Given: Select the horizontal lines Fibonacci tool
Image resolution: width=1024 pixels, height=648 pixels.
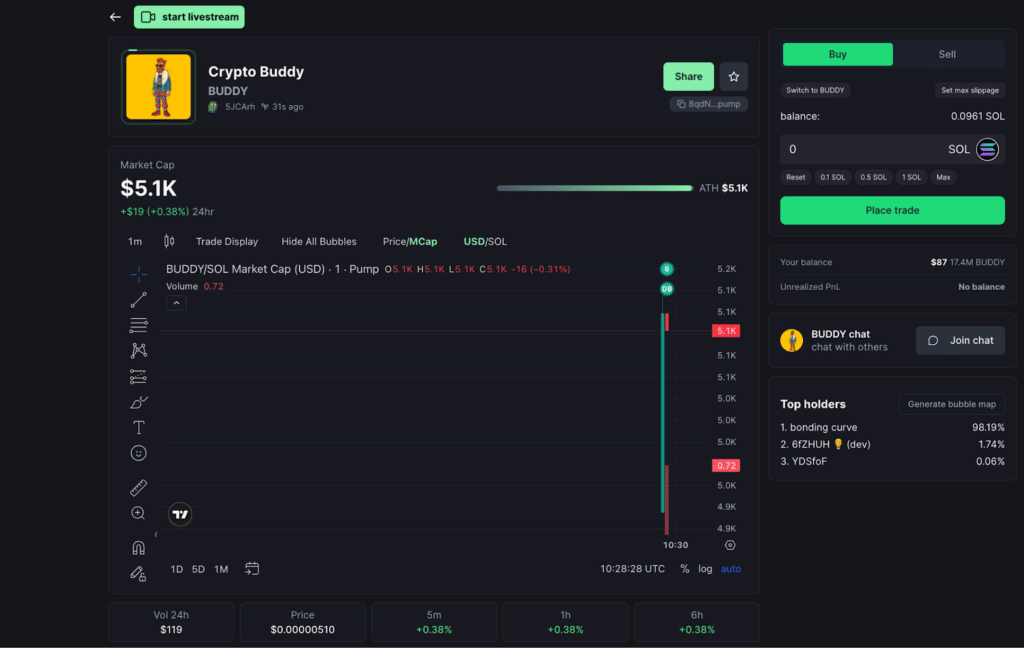Looking at the screenshot, I should point(138,325).
